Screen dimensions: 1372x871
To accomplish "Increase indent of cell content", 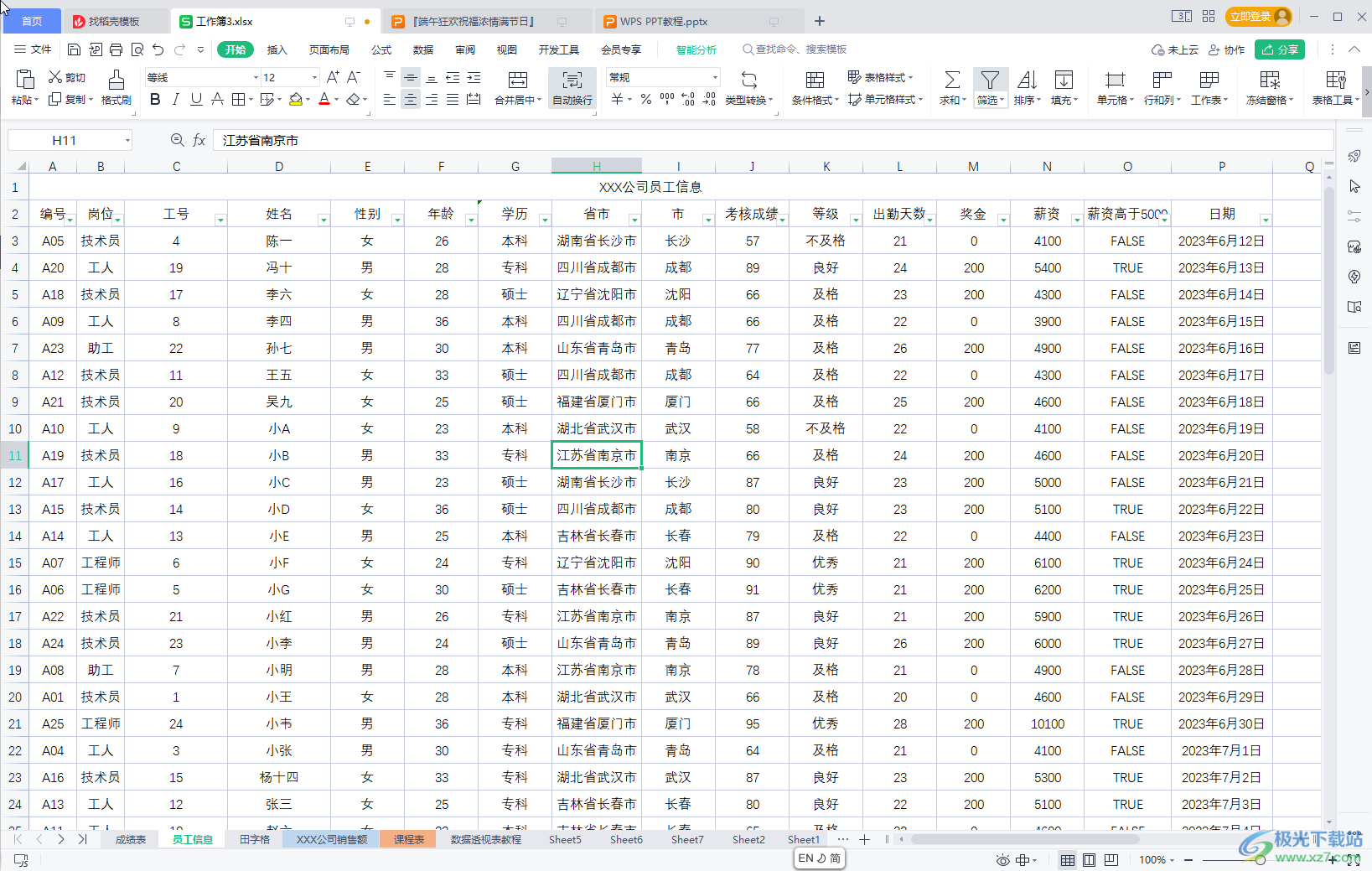I will pos(474,77).
